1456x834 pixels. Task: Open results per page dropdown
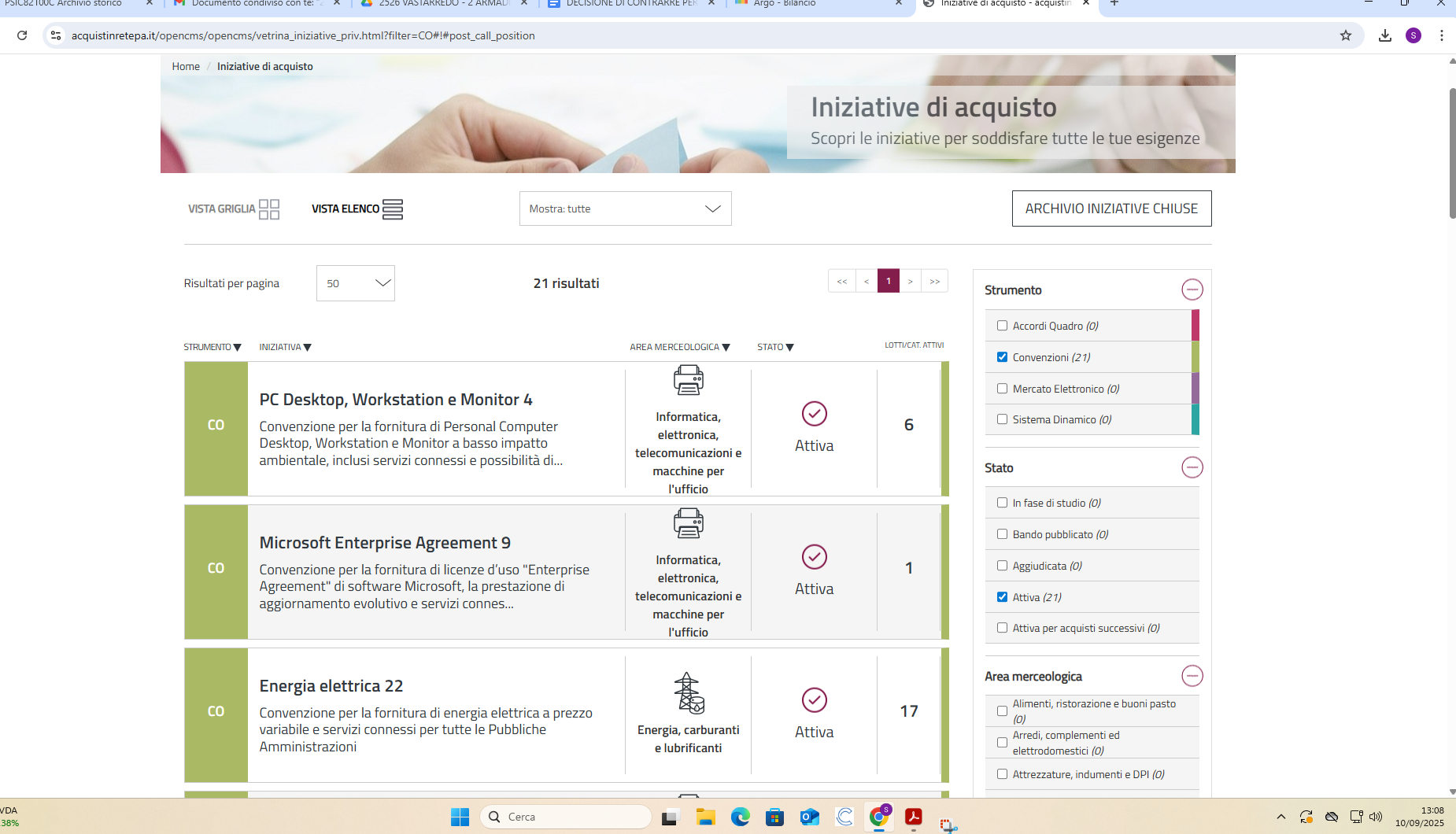click(355, 283)
